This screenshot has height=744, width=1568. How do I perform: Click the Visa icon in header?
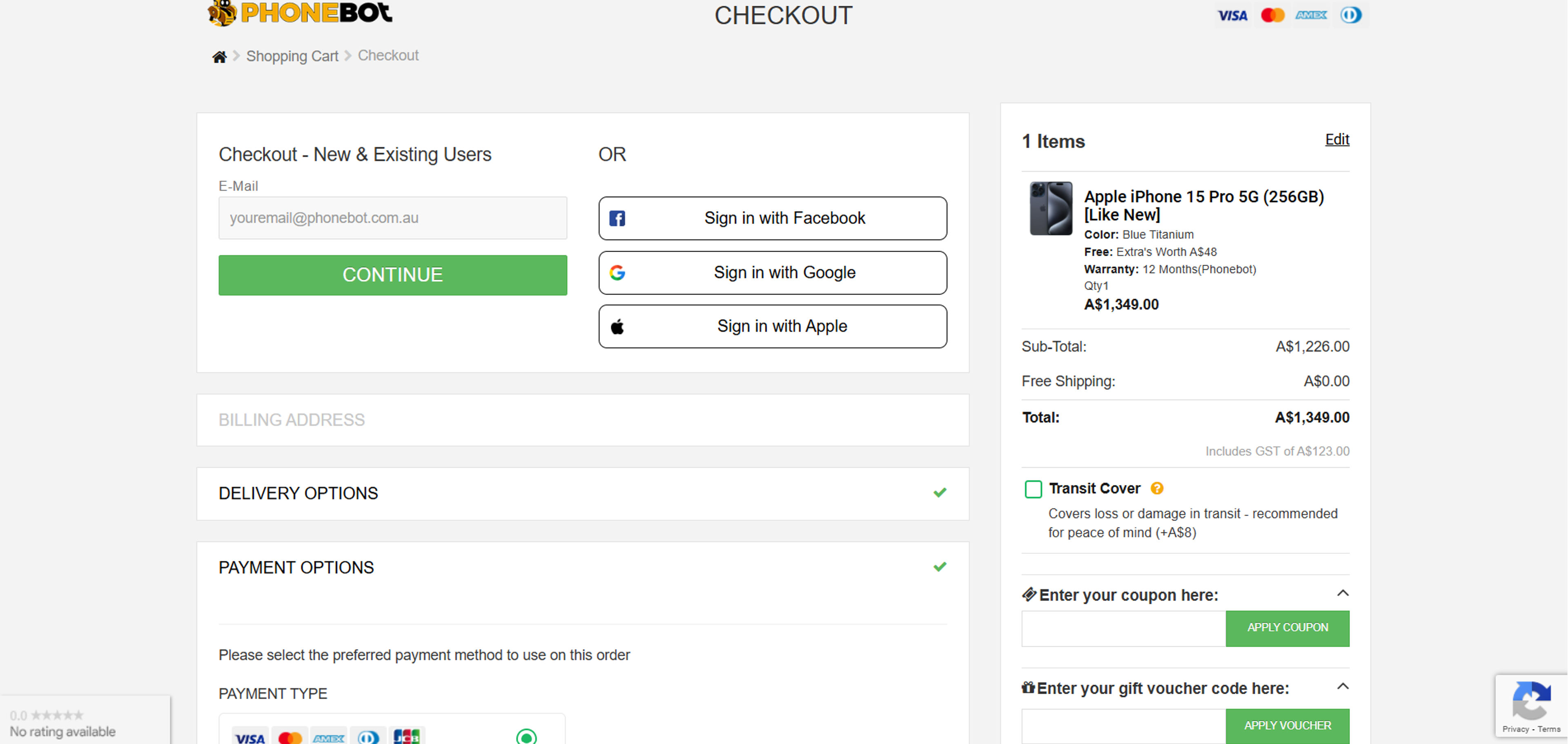tap(1233, 15)
